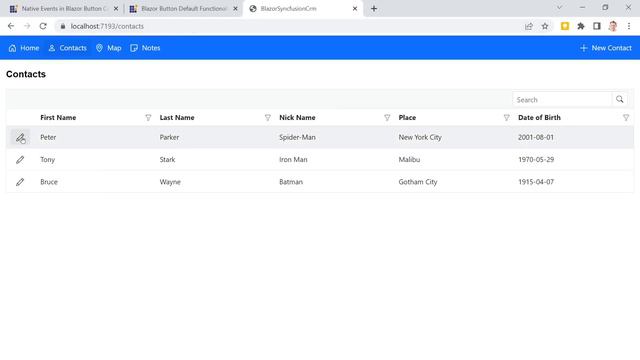Open Contacts in navigation bar

tap(67, 48)
